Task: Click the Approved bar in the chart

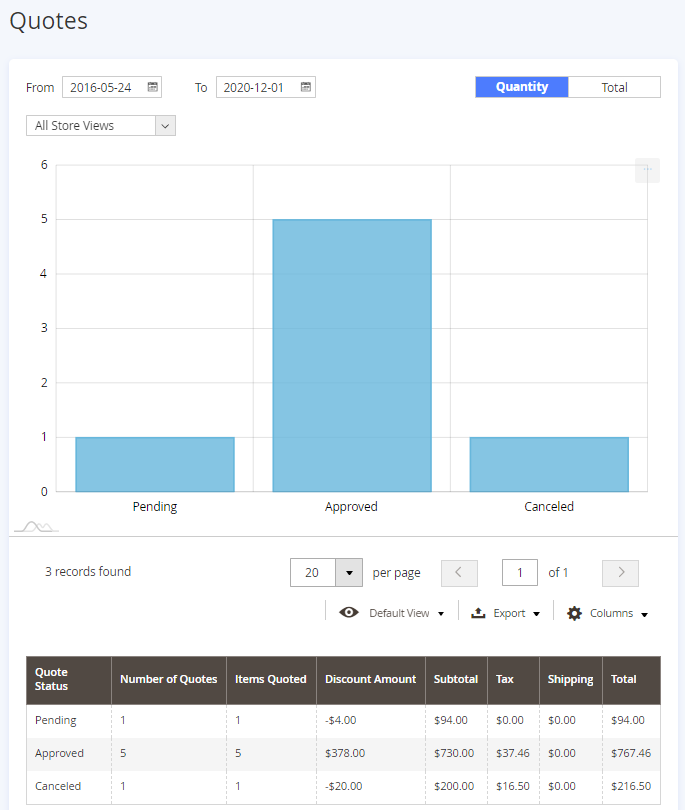Action: (352, 355)
